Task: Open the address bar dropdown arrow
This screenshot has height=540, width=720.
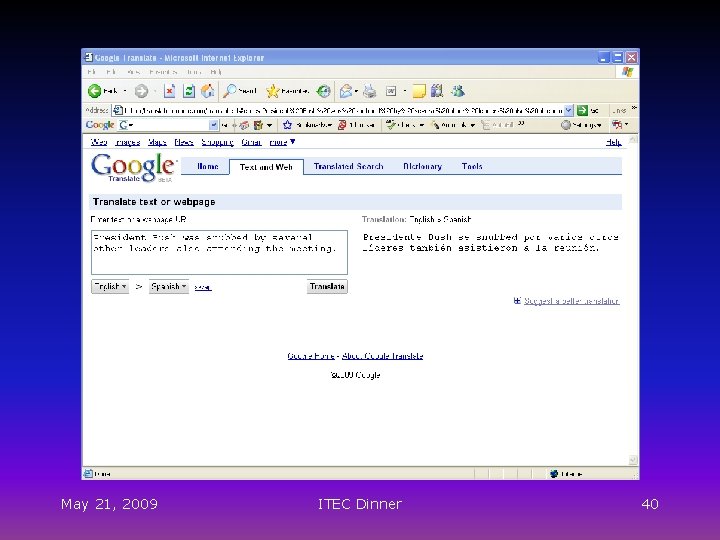Action: pyautogui.click(x=568, y=110)
